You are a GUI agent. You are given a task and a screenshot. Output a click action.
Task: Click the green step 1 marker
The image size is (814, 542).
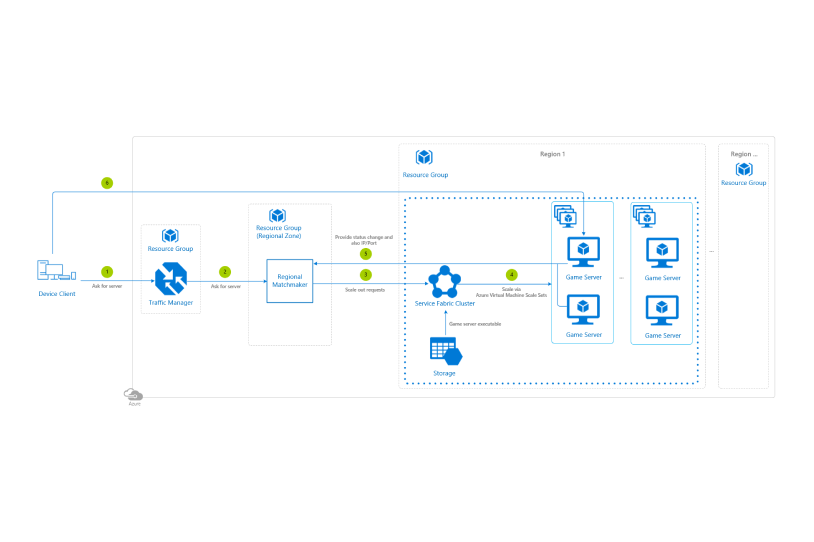[107, 272]
